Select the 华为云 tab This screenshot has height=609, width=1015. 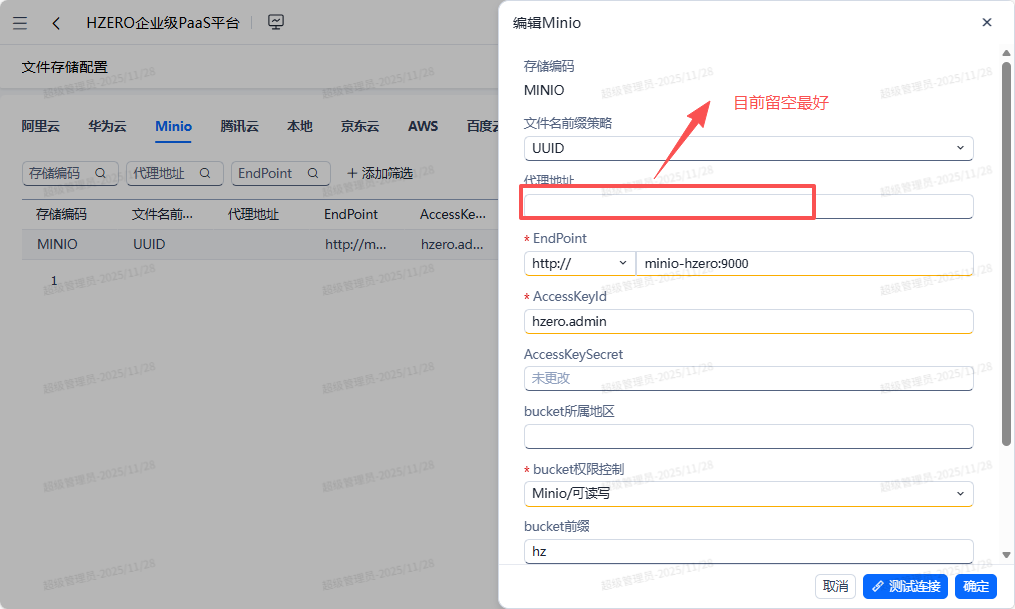pos(107,126)
